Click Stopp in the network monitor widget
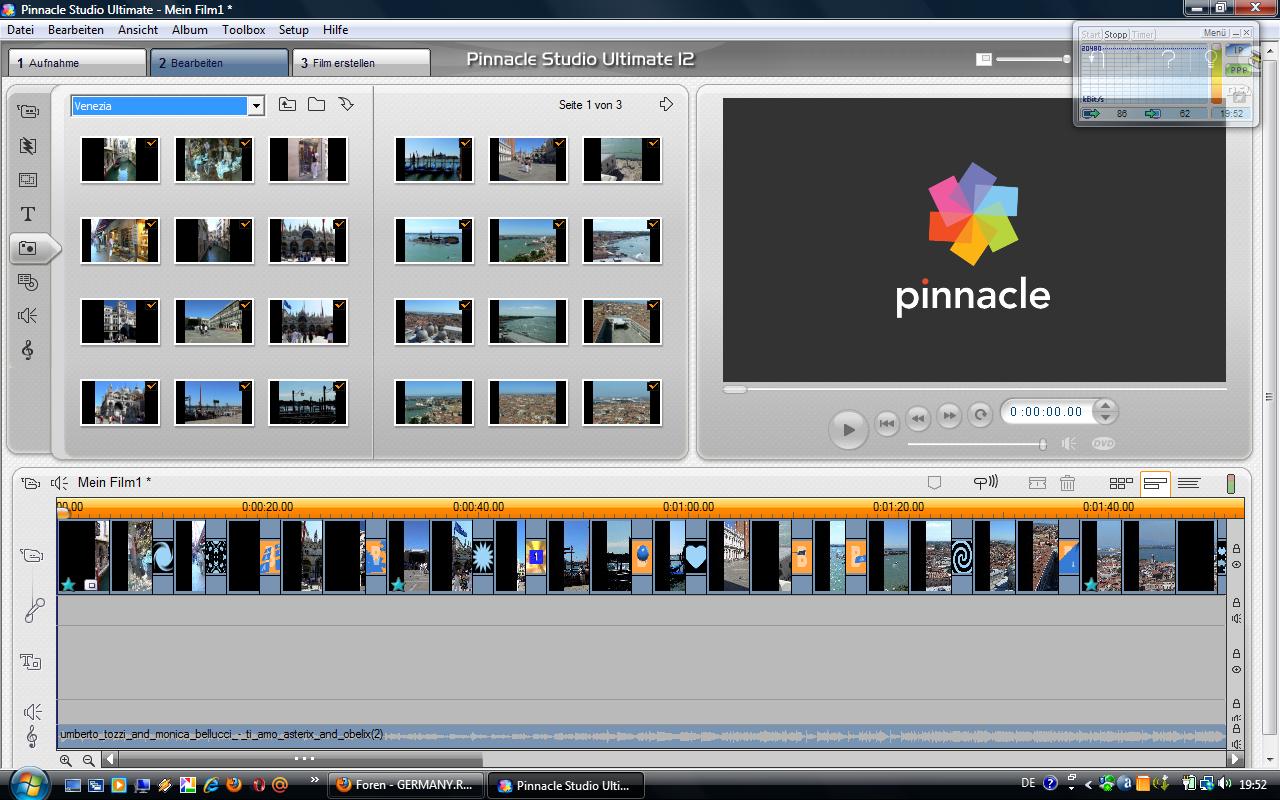This screenshot has height=800, width=1280. click(1115, 34)
